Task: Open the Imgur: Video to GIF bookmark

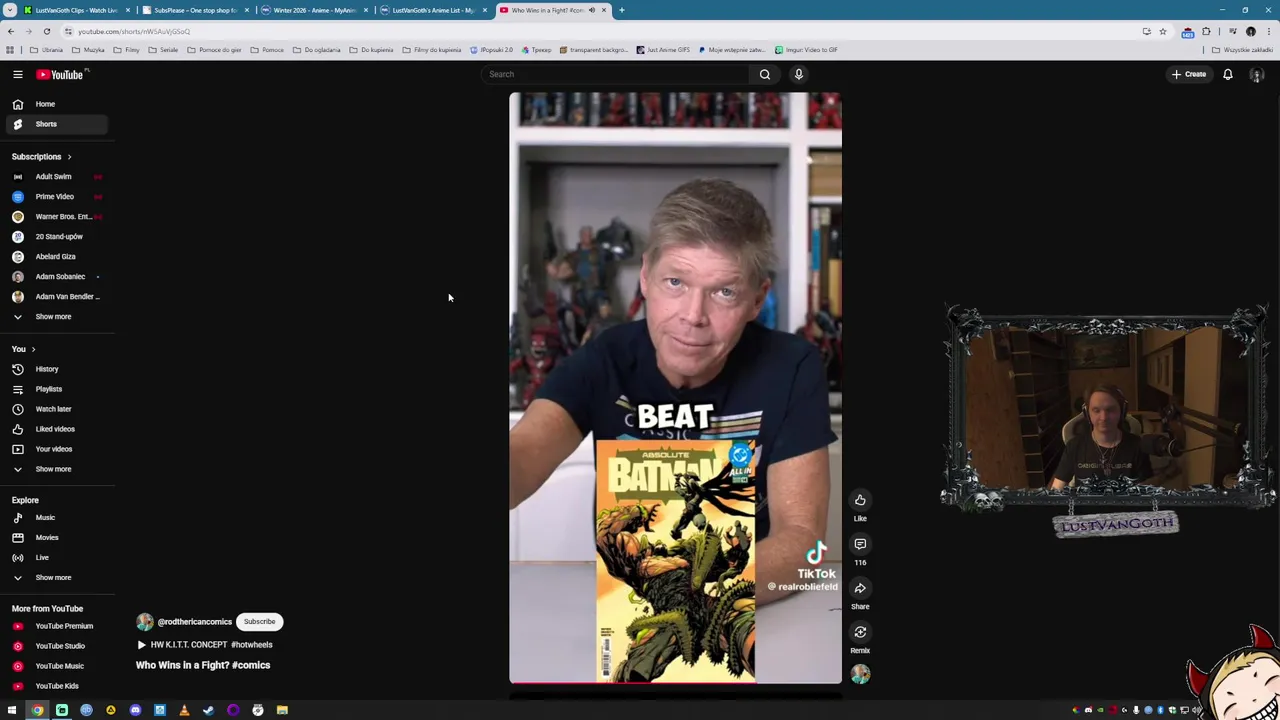Action: [806, 50]
